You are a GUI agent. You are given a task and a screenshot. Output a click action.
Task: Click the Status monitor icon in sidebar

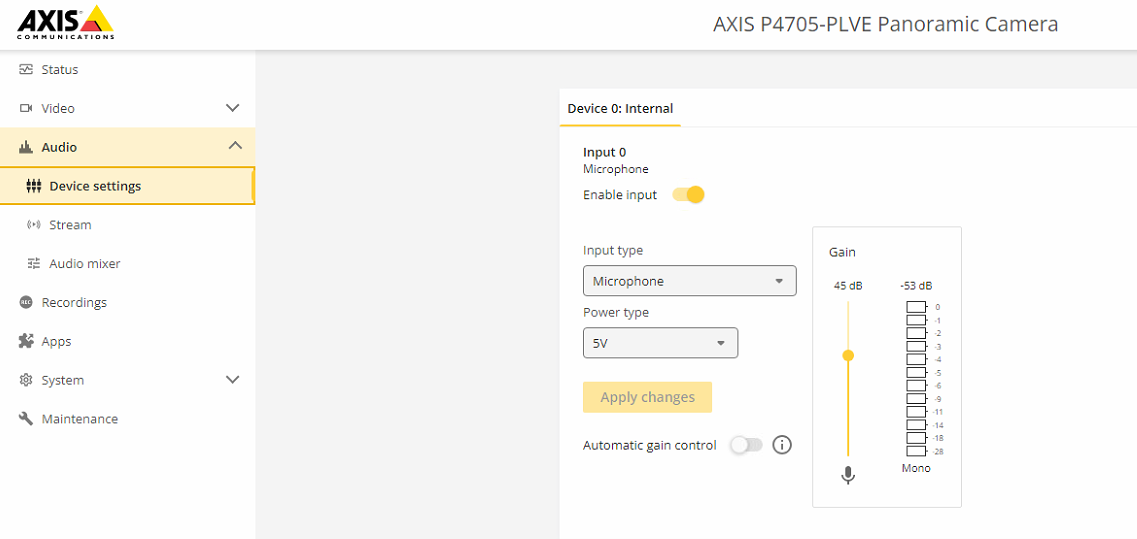click(26, 70)
